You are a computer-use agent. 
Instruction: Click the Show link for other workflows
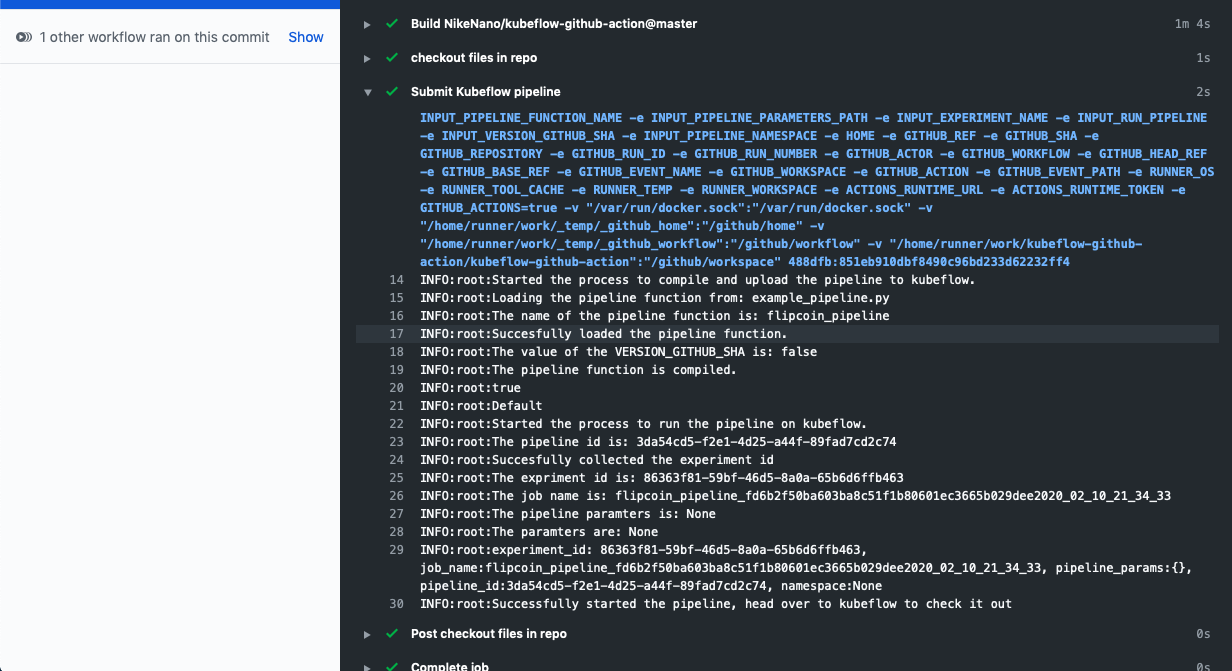[306, 37]
